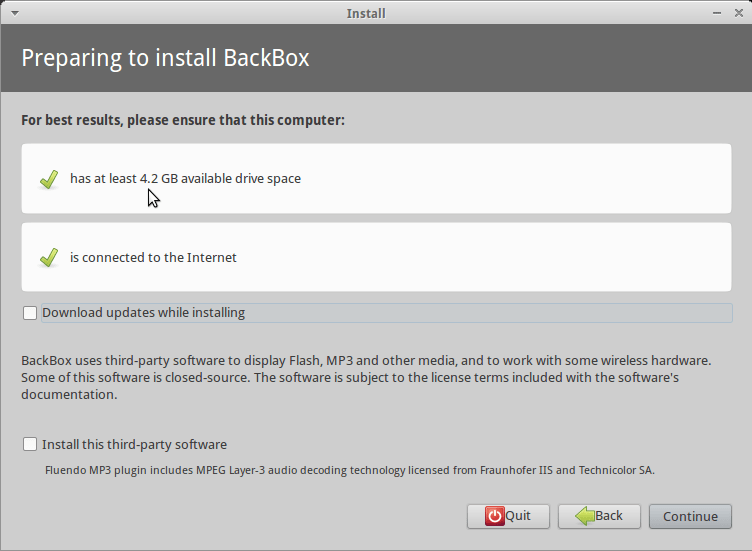This screenshot has width=752, height=551.
Task: Select text "has at least 4.2 GB available drive space"
Action: point(186,178)
